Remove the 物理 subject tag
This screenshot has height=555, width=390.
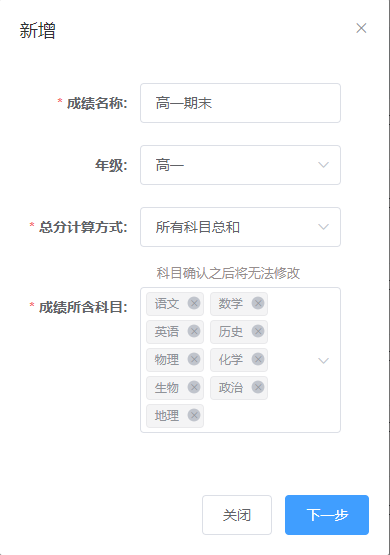[194, 359]
